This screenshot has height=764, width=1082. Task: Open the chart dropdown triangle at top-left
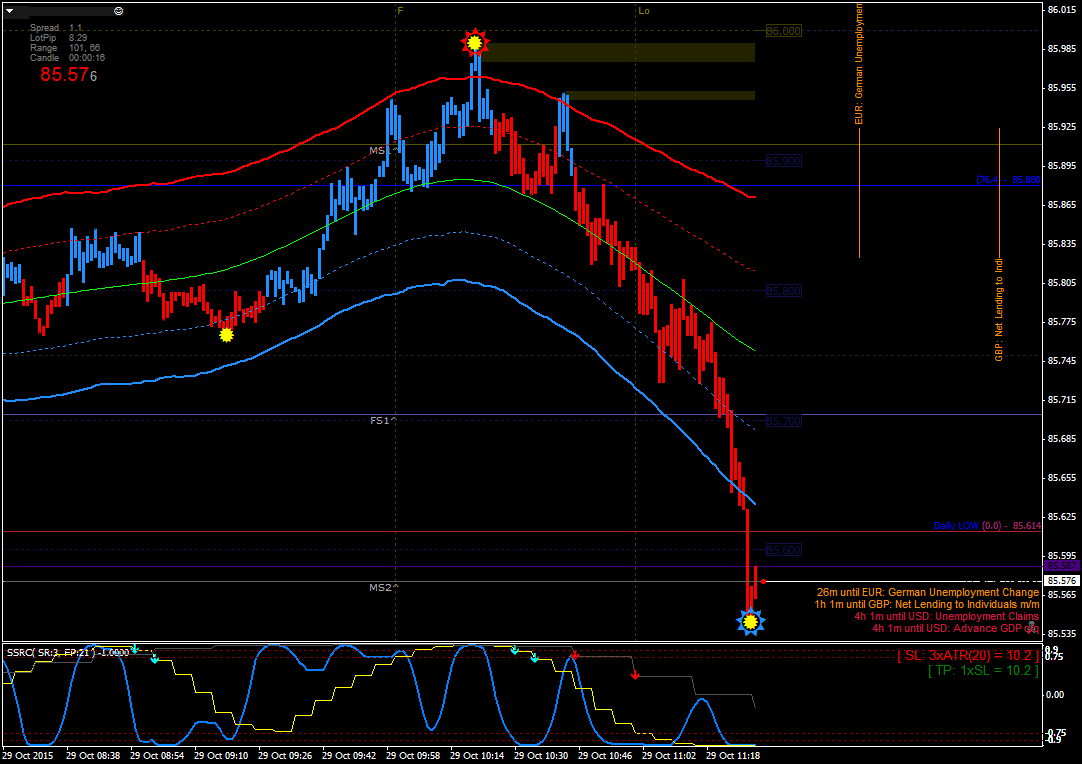pyautogui.click(x=10, y=11)
